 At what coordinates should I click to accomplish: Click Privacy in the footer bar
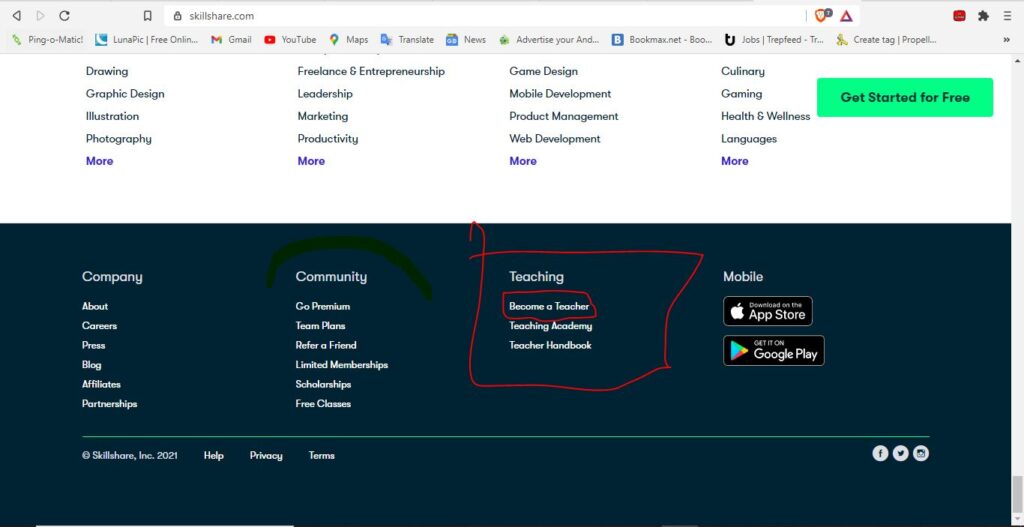point(266,456)
